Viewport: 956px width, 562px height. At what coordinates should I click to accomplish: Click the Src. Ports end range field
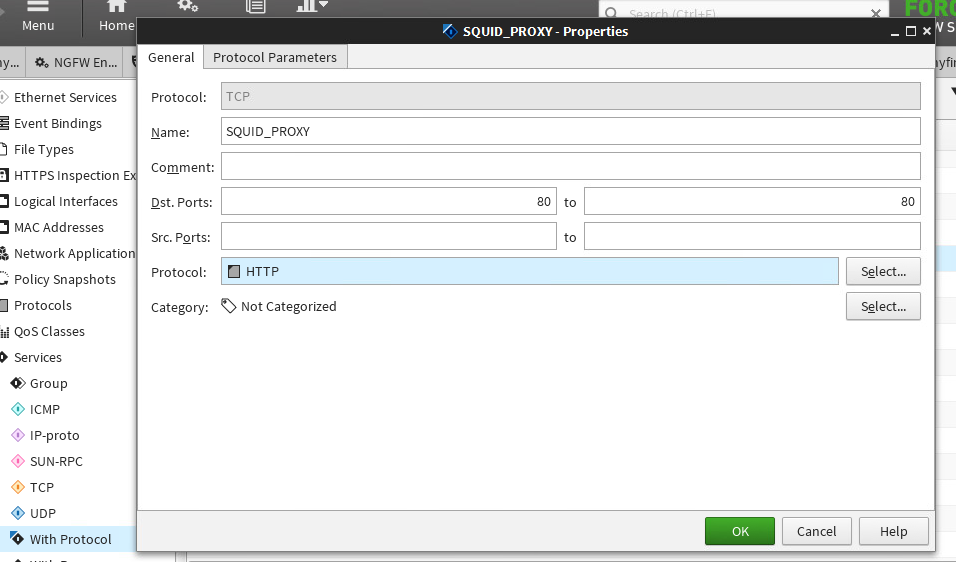click(752, 237)
